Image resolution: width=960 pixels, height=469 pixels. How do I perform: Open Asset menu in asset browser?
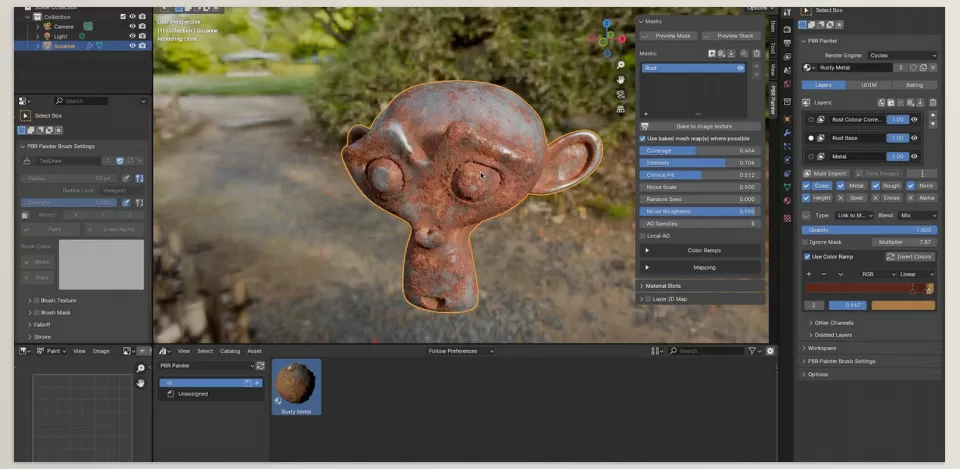pos(254,351)
